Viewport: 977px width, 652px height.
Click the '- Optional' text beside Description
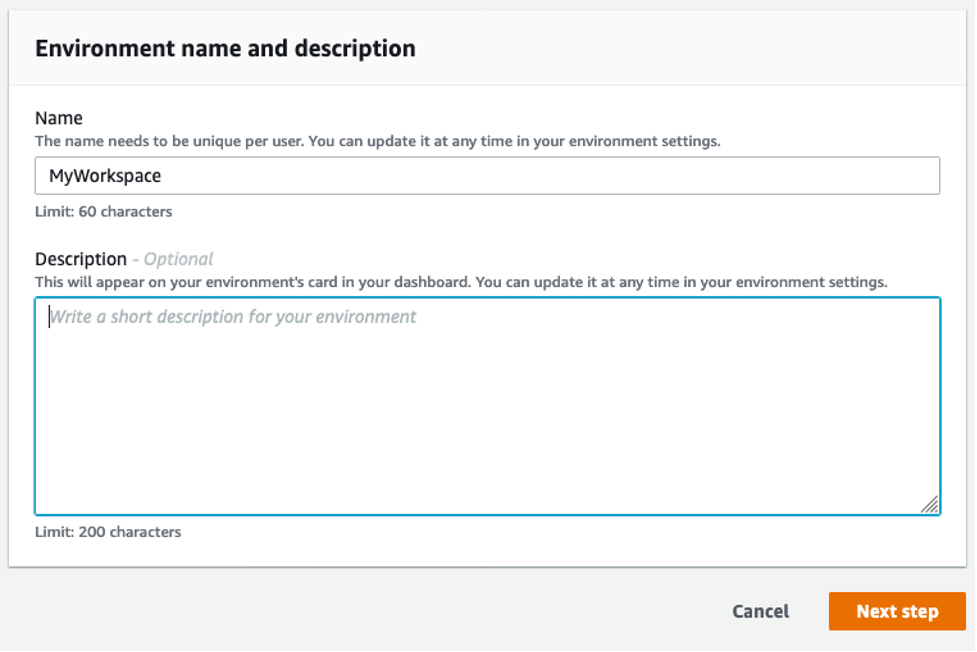tap(174, 259)
